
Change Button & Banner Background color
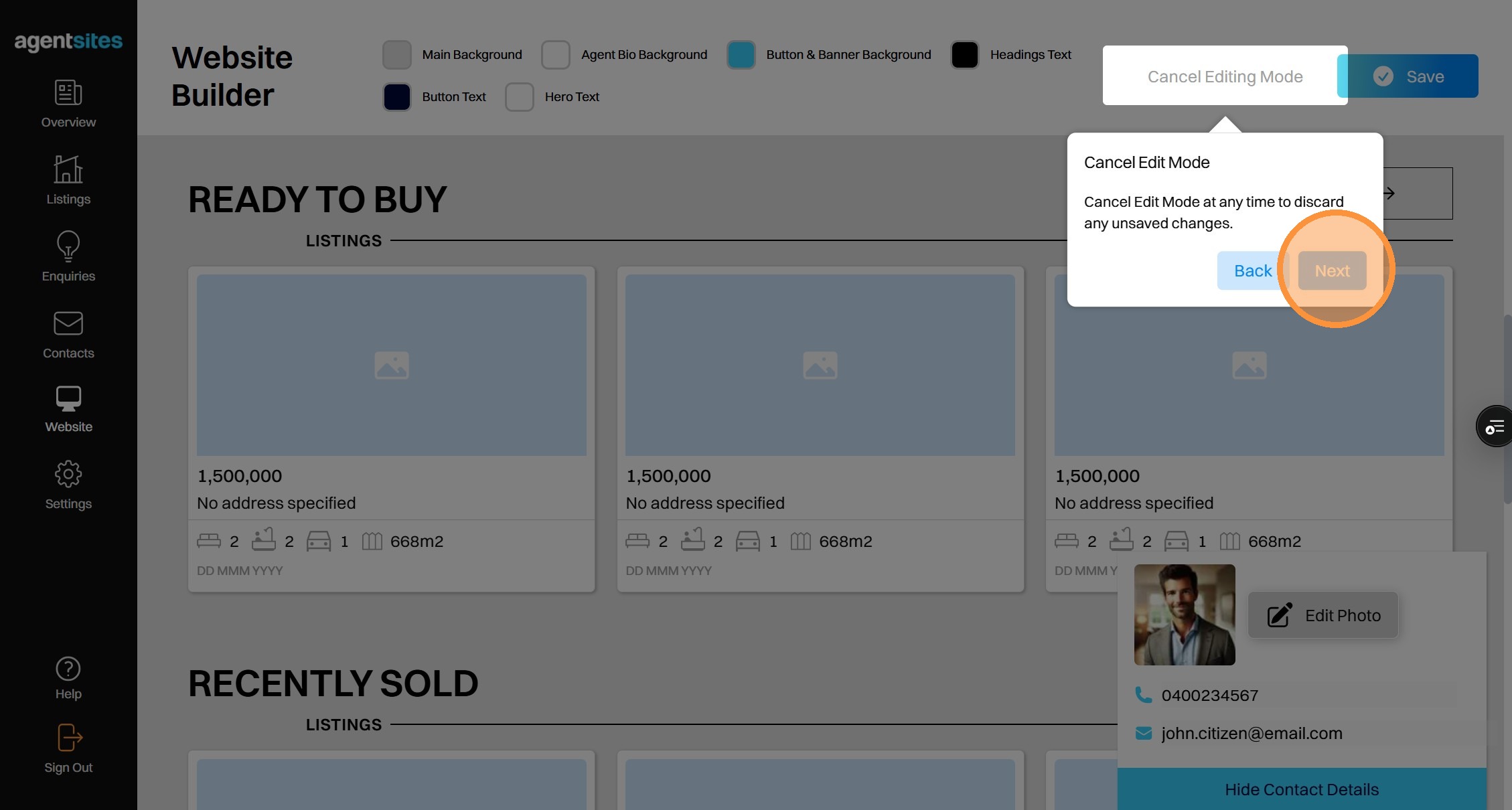(741, 55)
